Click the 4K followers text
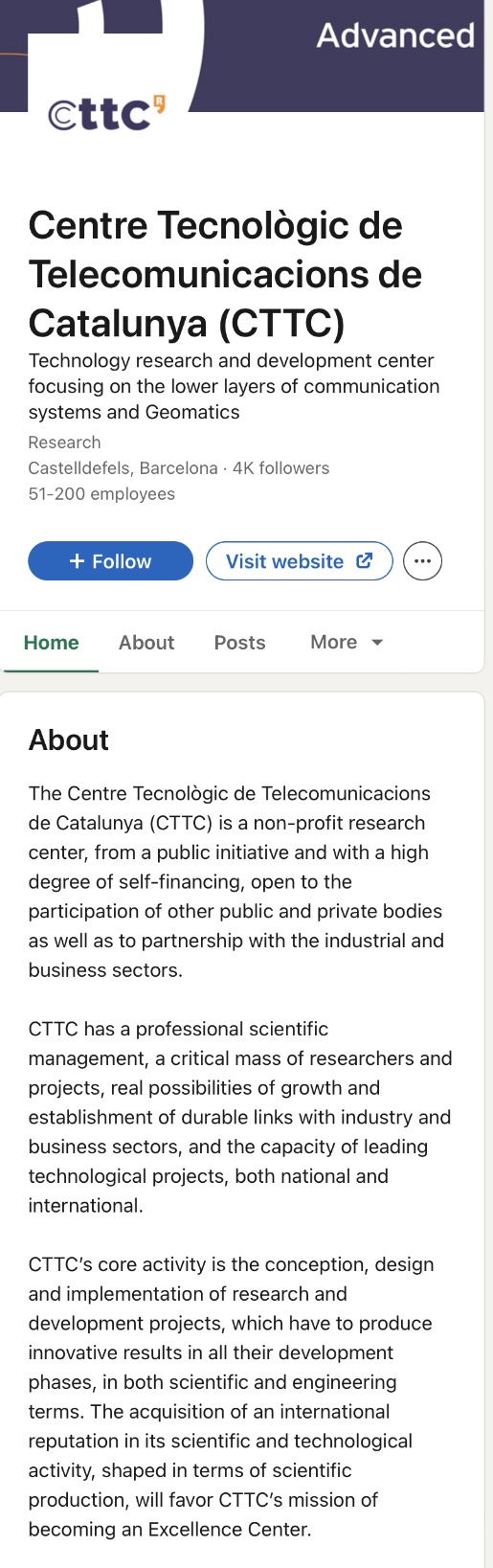Viewport: 493px width, 1568px height. (280, 468)
